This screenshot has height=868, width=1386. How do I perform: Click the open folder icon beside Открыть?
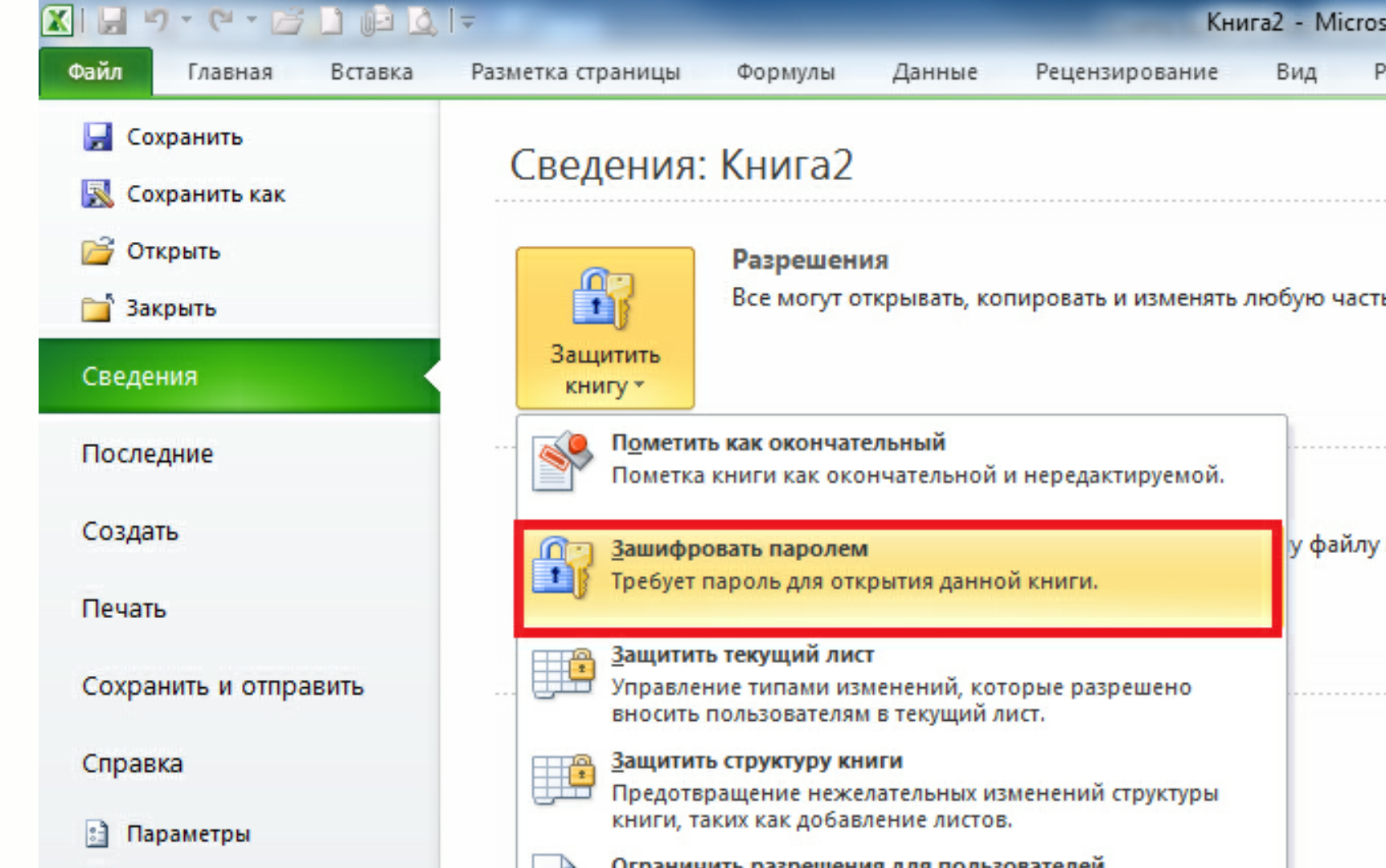[x=98, y=251]
